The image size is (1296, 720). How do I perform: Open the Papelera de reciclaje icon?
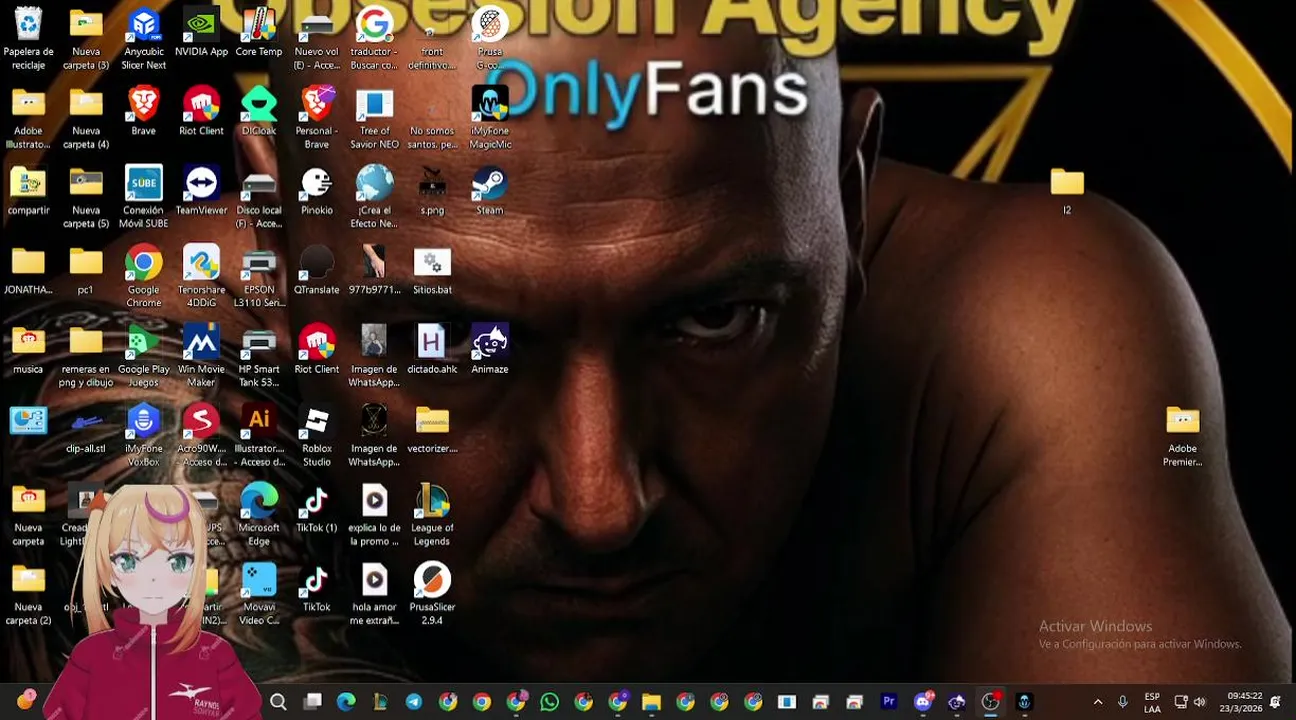[x=28, y=38]
